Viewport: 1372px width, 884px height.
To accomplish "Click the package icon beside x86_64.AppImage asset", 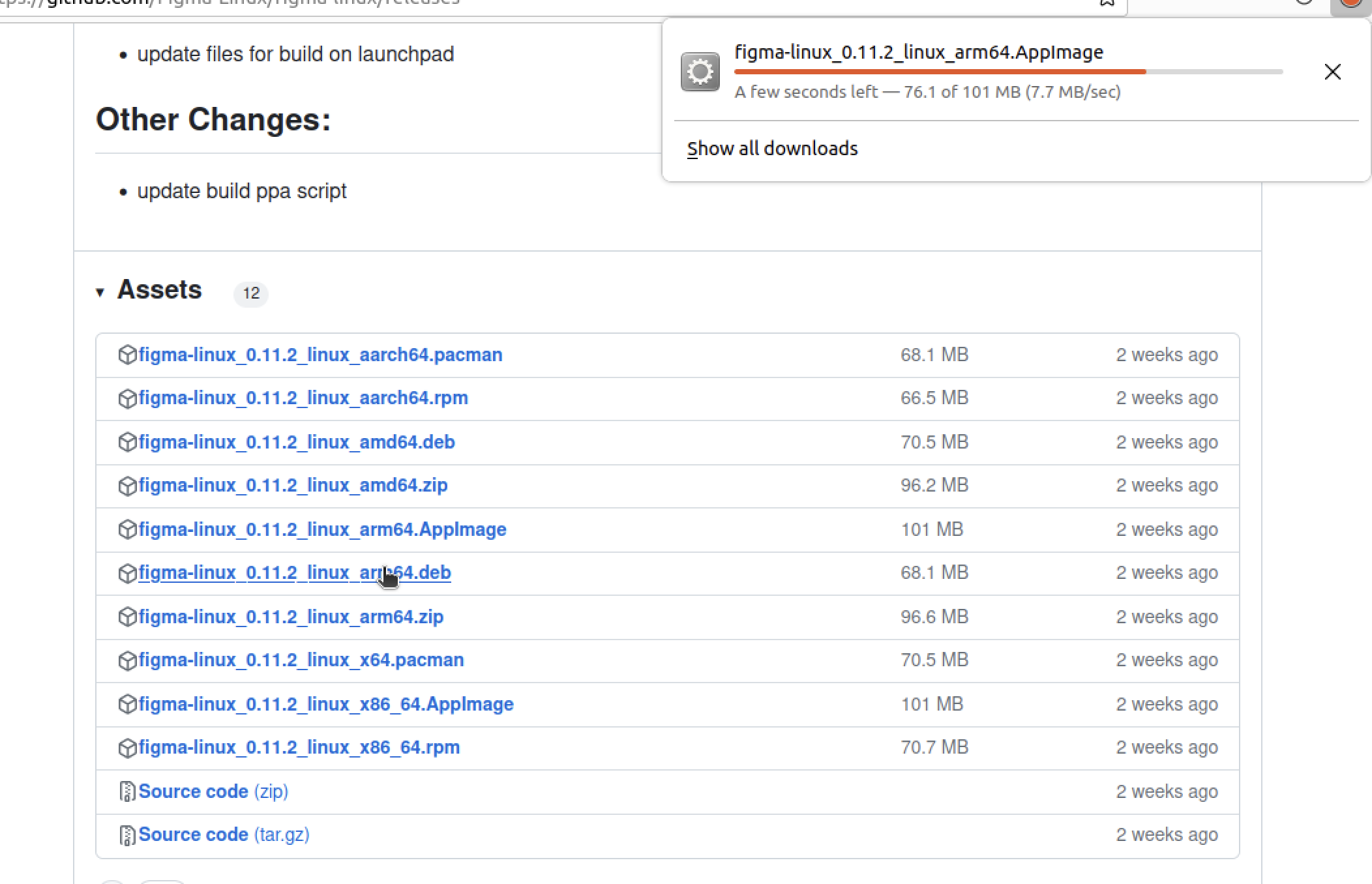I will point(127,704).
